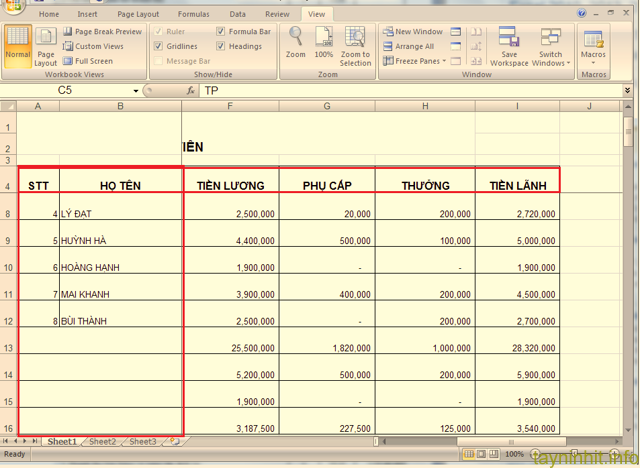Uncheck the Formula Bar checkbox

pos(221,32)
